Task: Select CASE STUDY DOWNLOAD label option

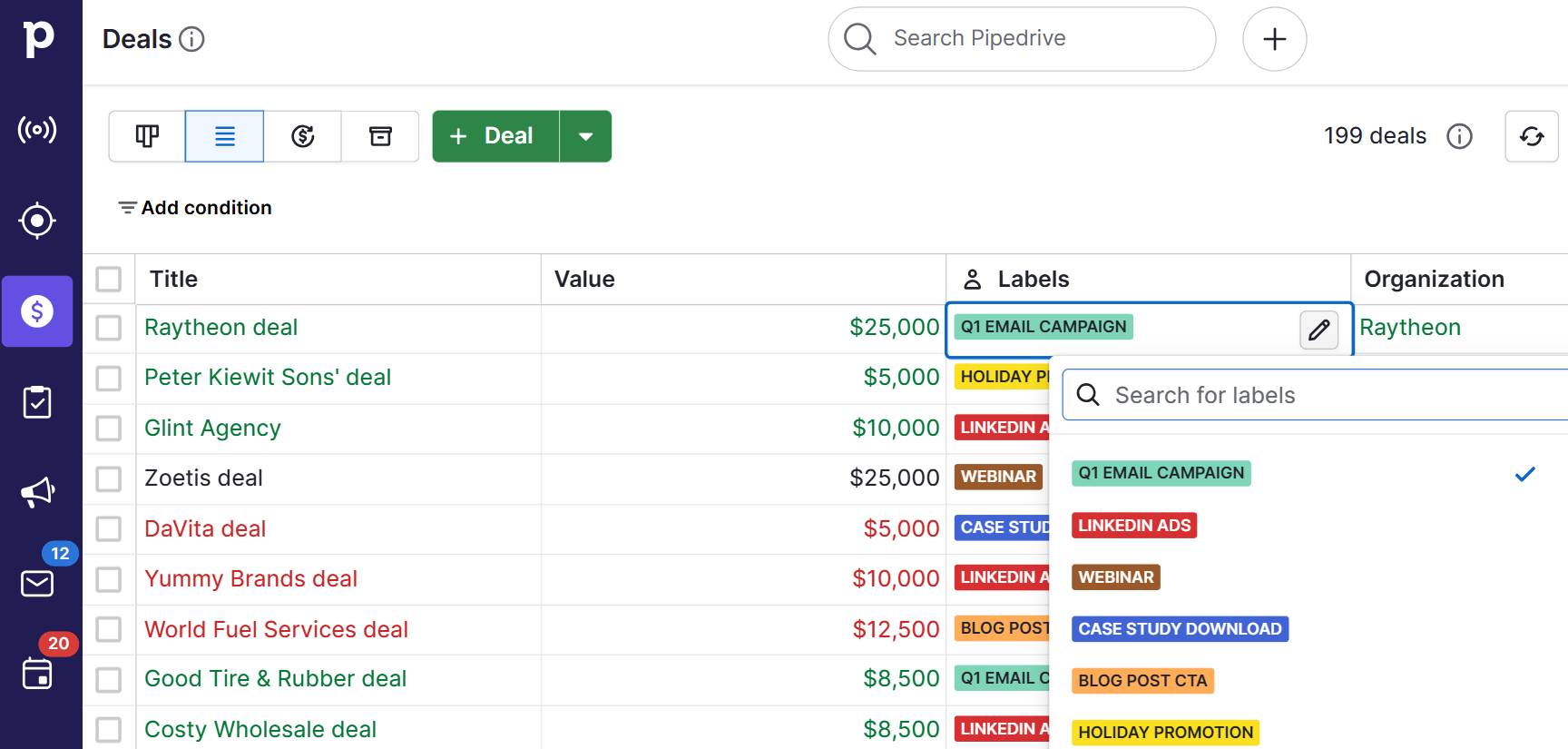Action: (1180, 629)
